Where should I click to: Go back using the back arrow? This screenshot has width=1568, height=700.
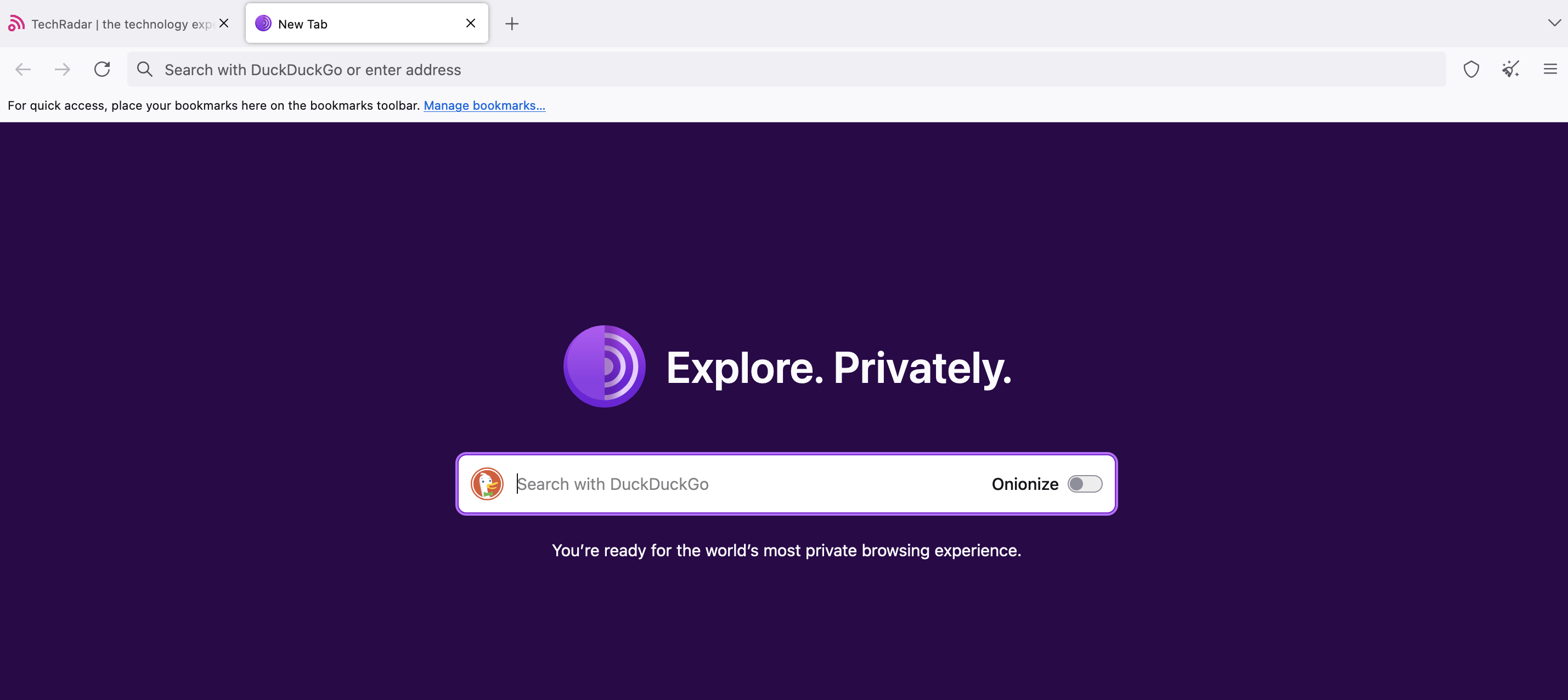point(23,69)
